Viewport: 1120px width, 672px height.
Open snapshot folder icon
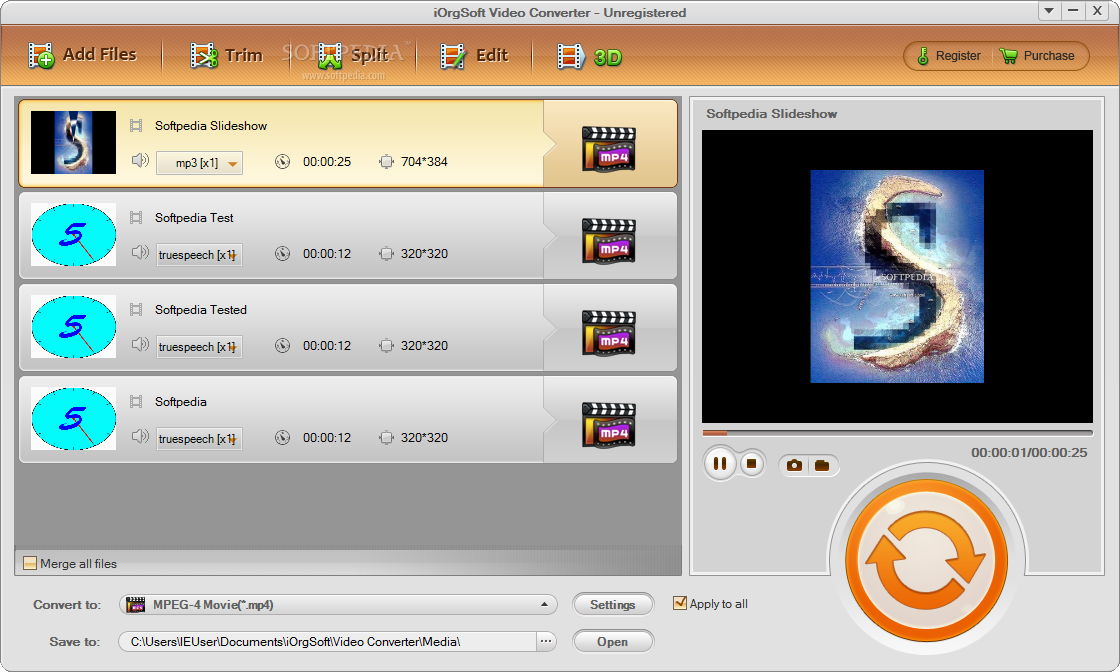click(822, 466)
